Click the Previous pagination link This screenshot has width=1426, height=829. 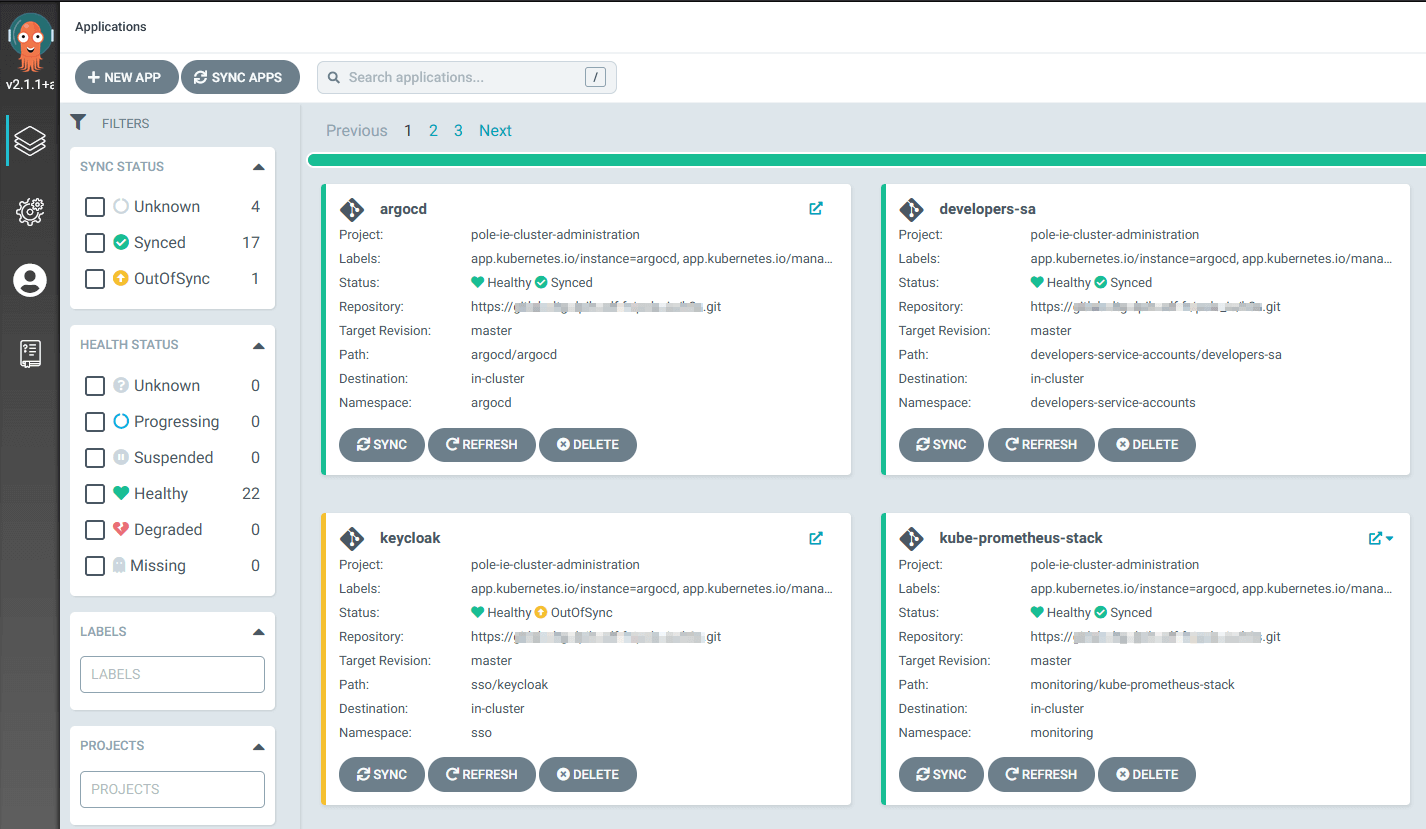point(357,130)
